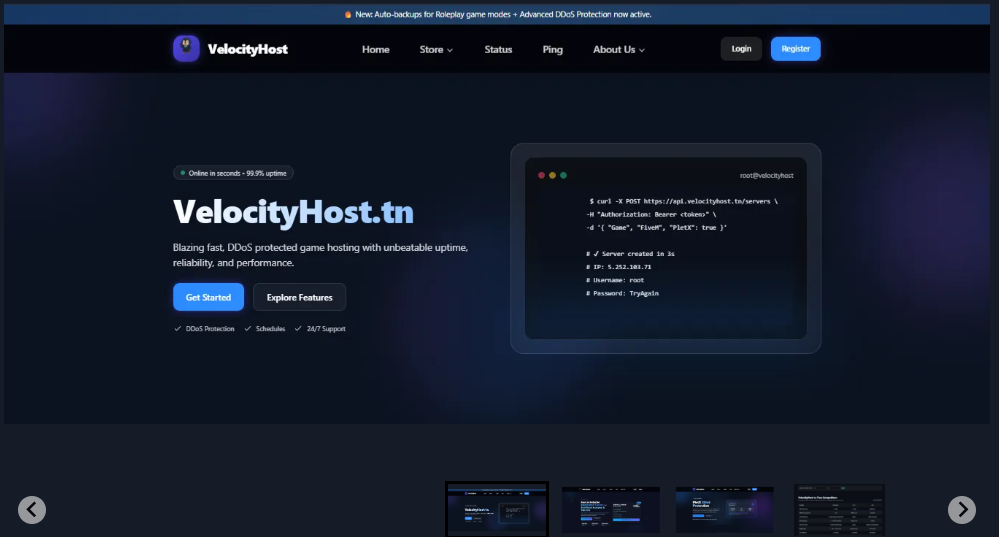The width and height of the screenshot is (999, 537).
Task: Go to previous slide with left arrow
Action: [32, 510]
